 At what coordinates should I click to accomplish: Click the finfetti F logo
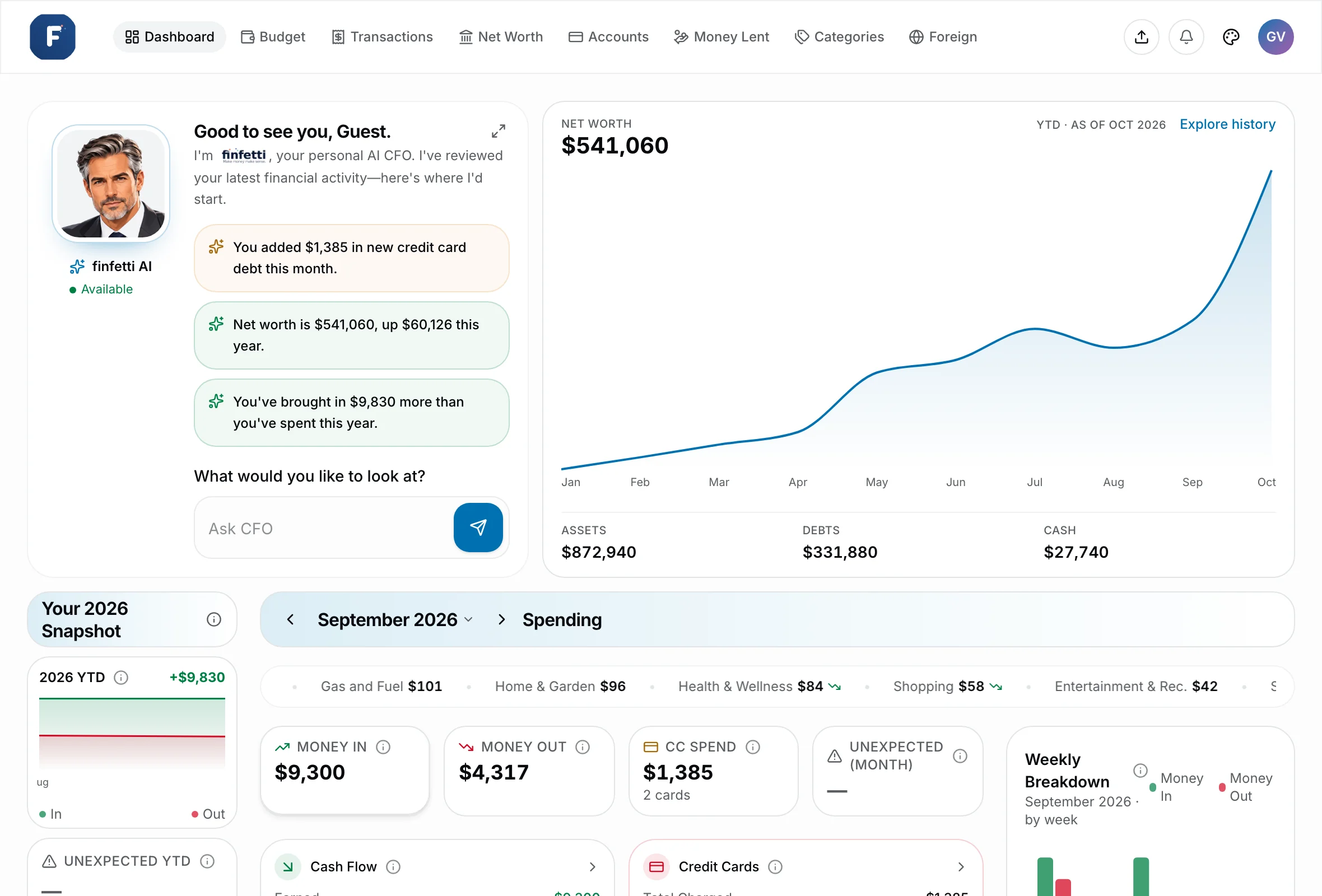coord(52,37)
